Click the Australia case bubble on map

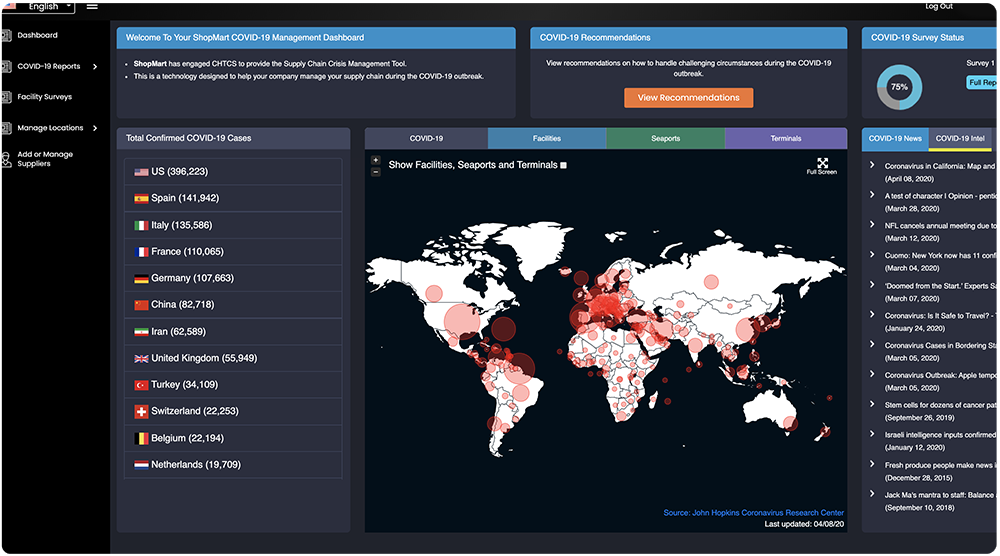[790, 423]
